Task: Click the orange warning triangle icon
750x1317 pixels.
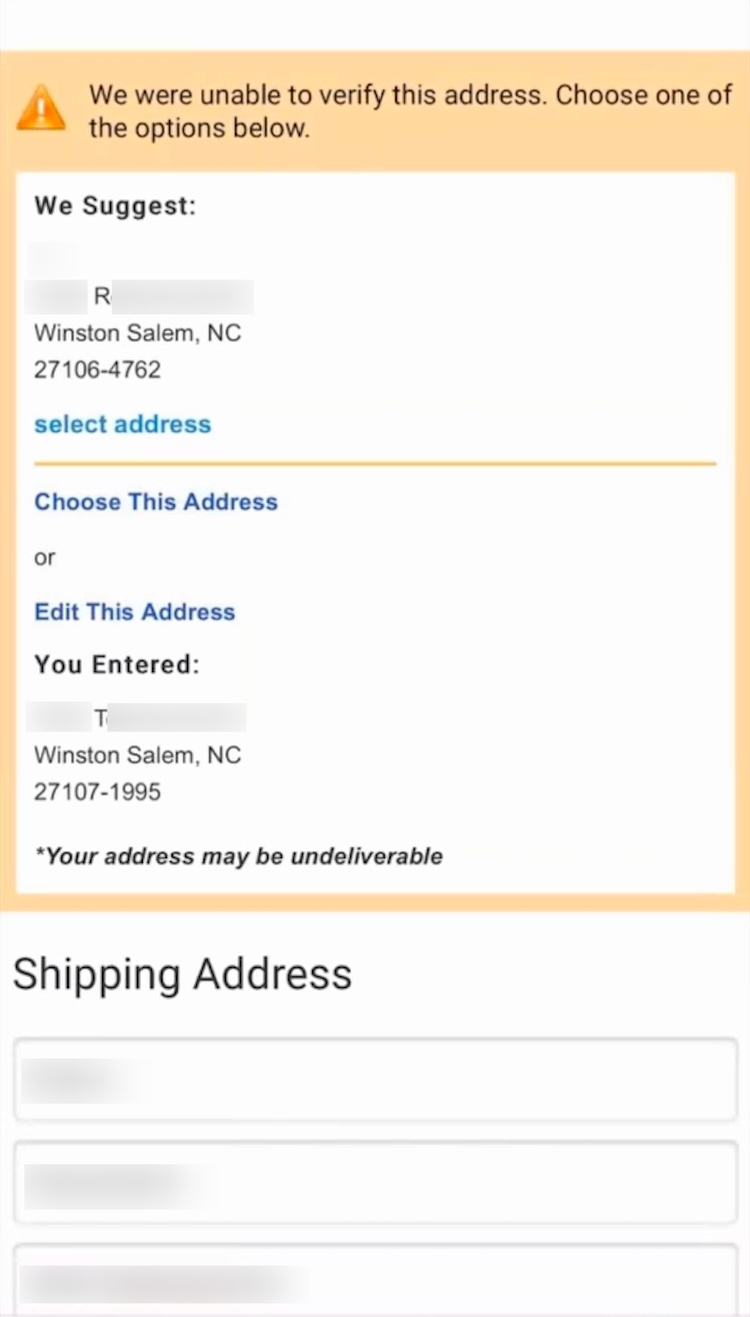Action: [41, 108]
